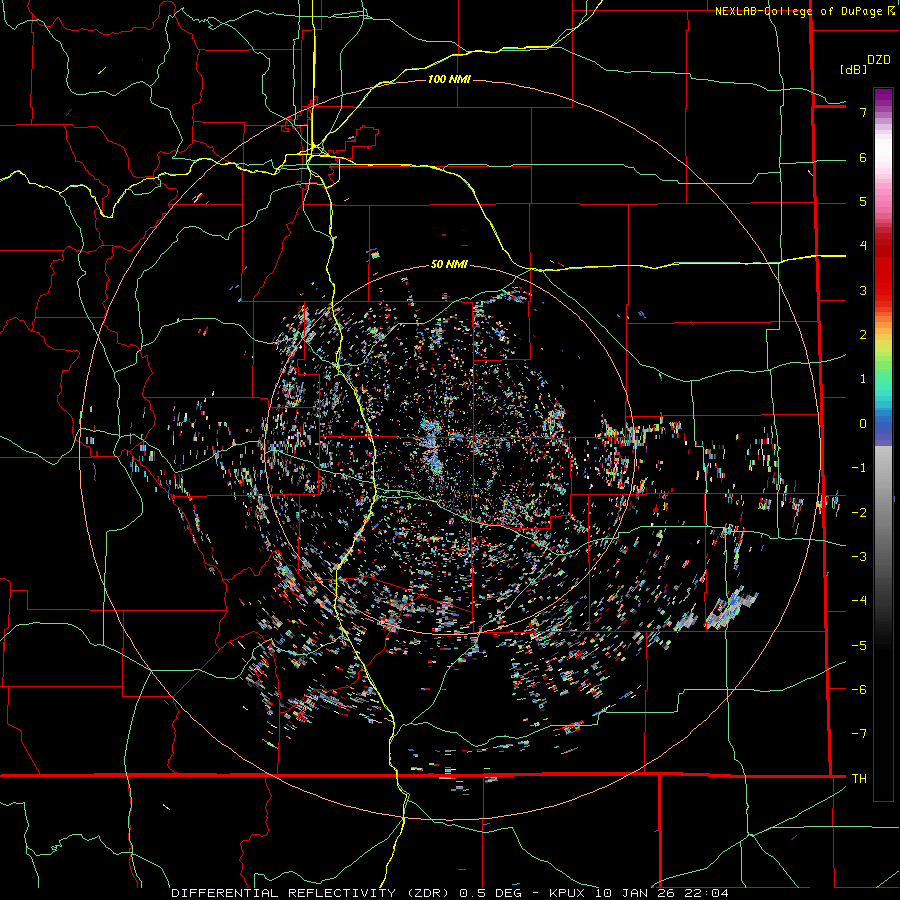Click the 1 dB value on color scale

[x=863, y=379]
